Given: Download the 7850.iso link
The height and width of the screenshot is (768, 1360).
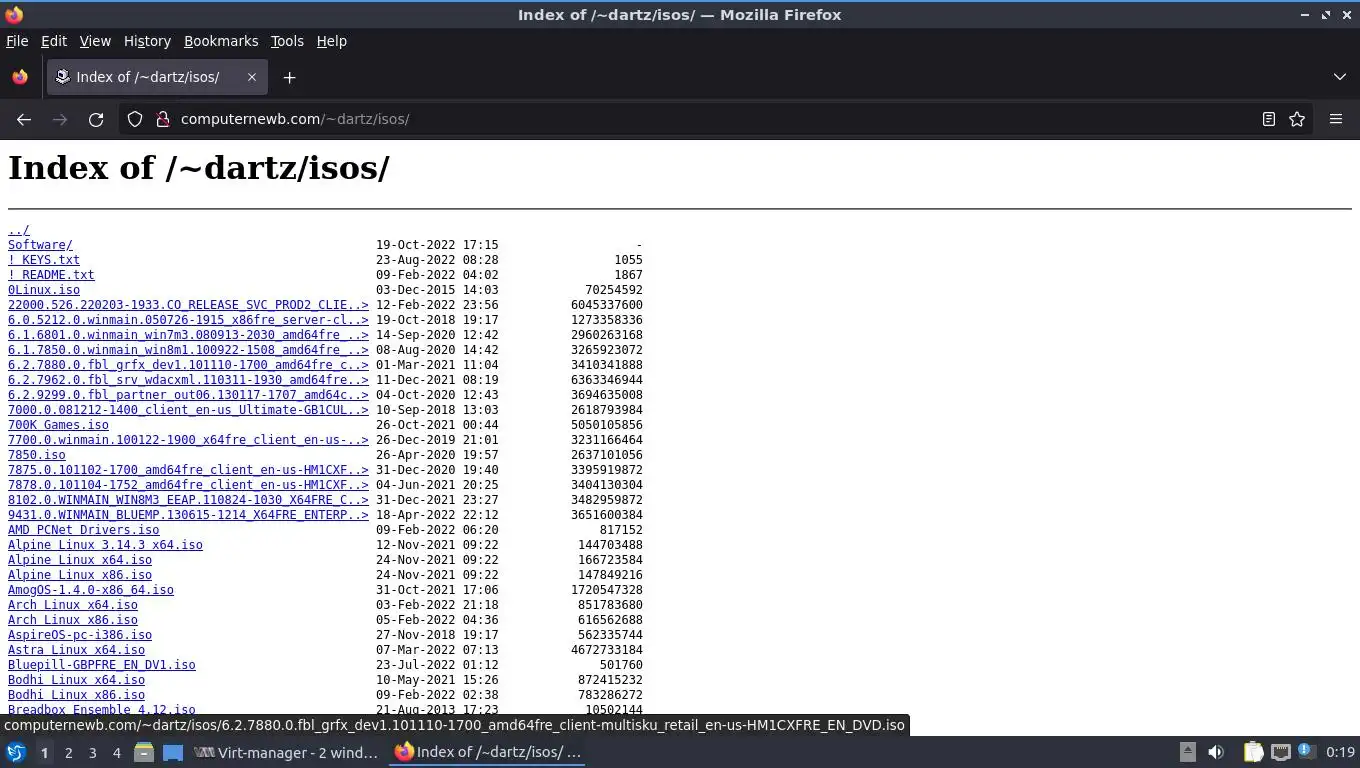Looking at the screenshot, I should click(37, 455).
